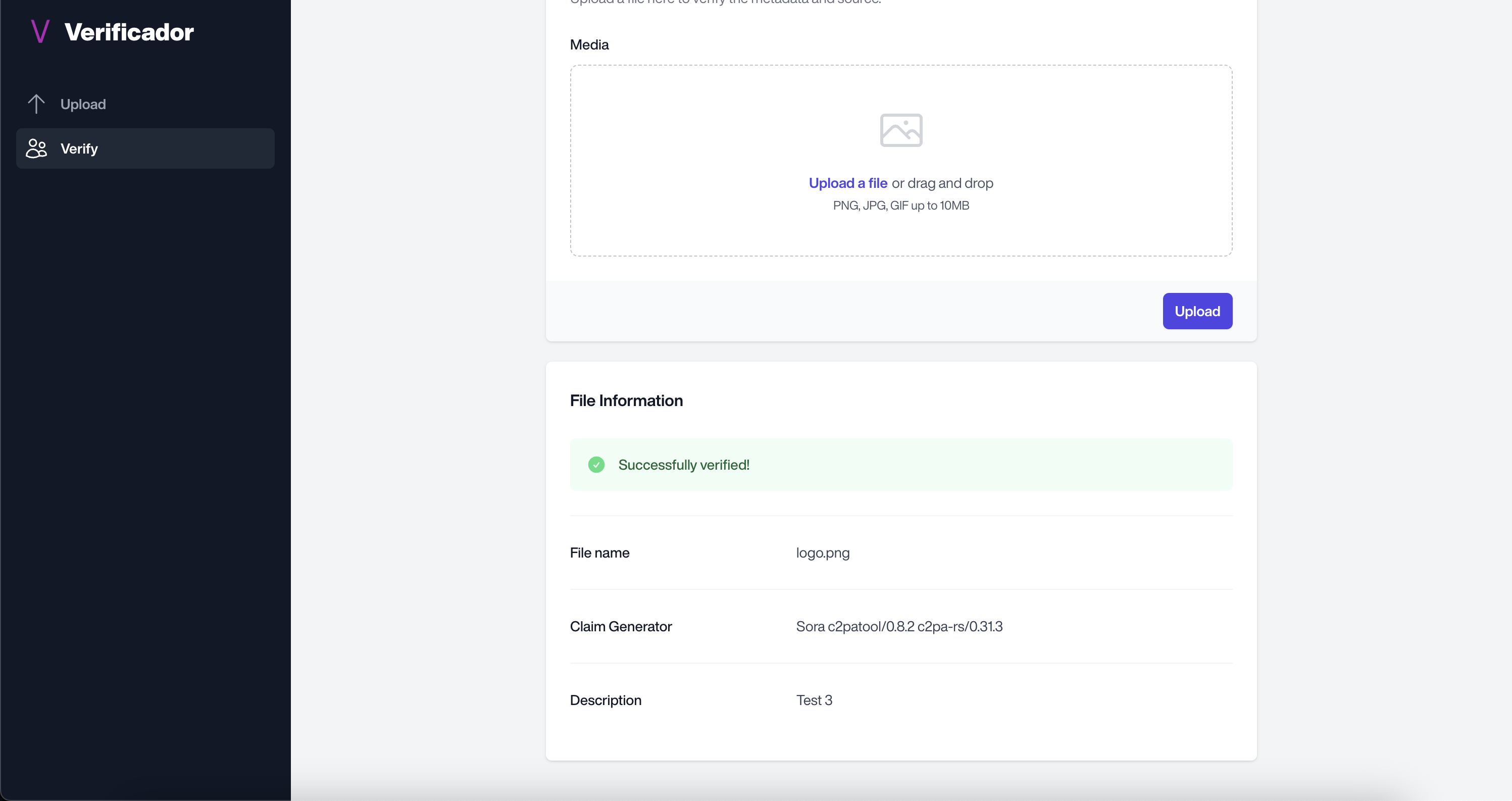Screen dimensions: 1512x801
Task: Click the up-arrow Upload sidebar icon
Action: click(x=36, y=104)
